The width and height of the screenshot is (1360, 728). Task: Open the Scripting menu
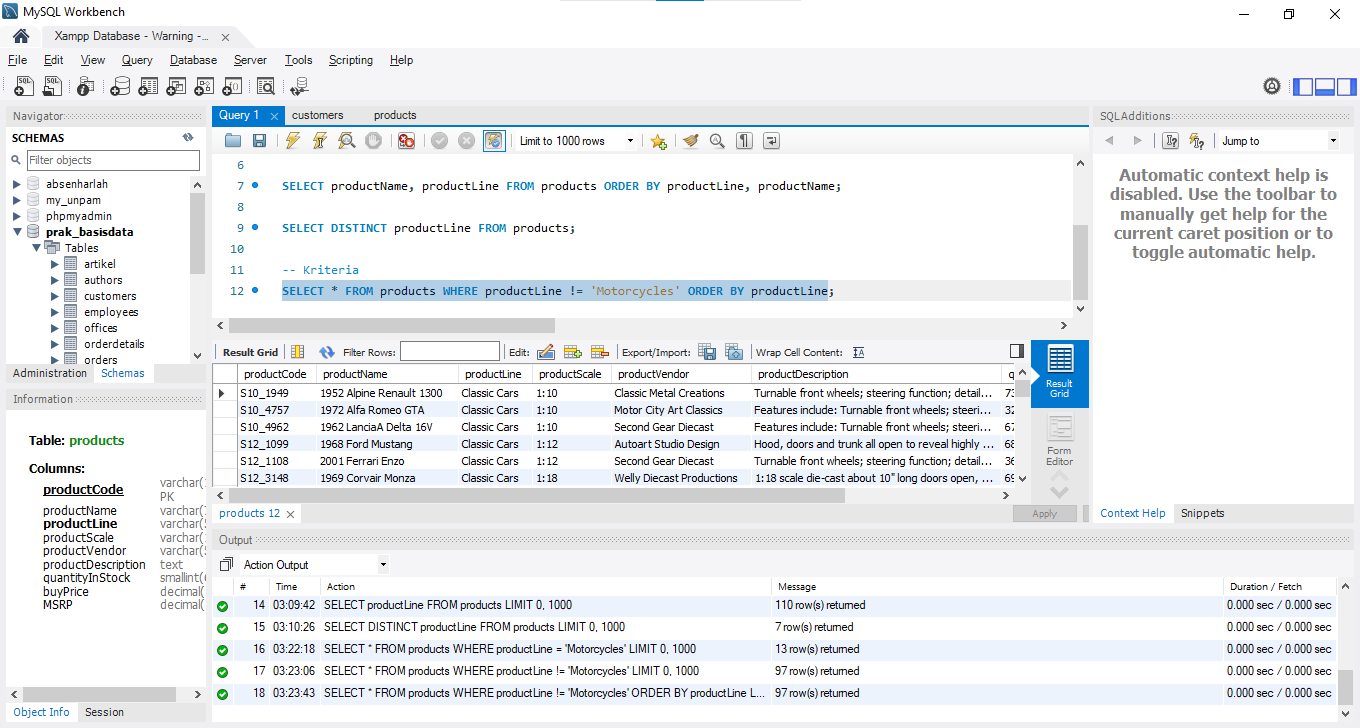coord(351,60)
